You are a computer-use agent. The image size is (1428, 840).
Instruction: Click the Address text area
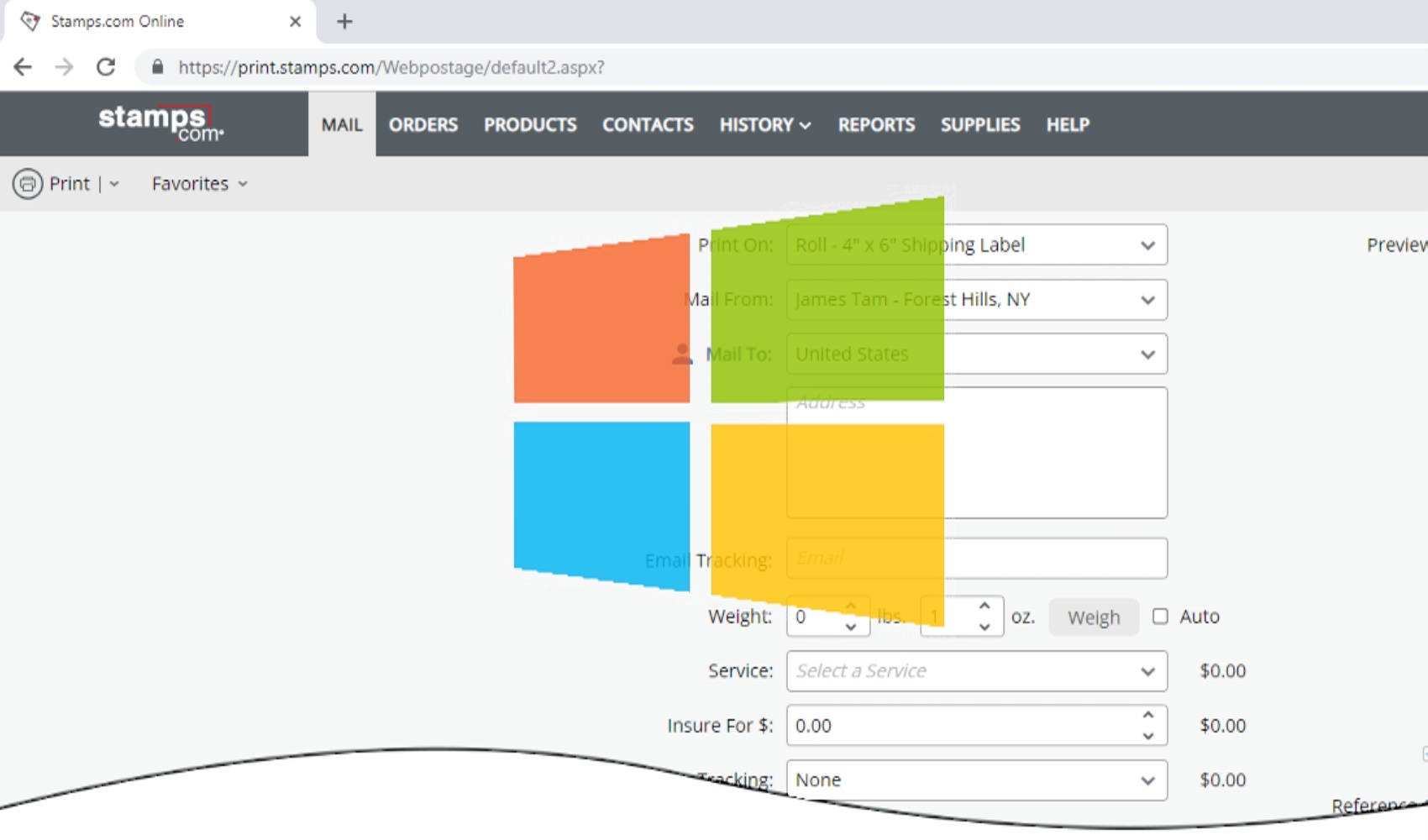point(977,453)
